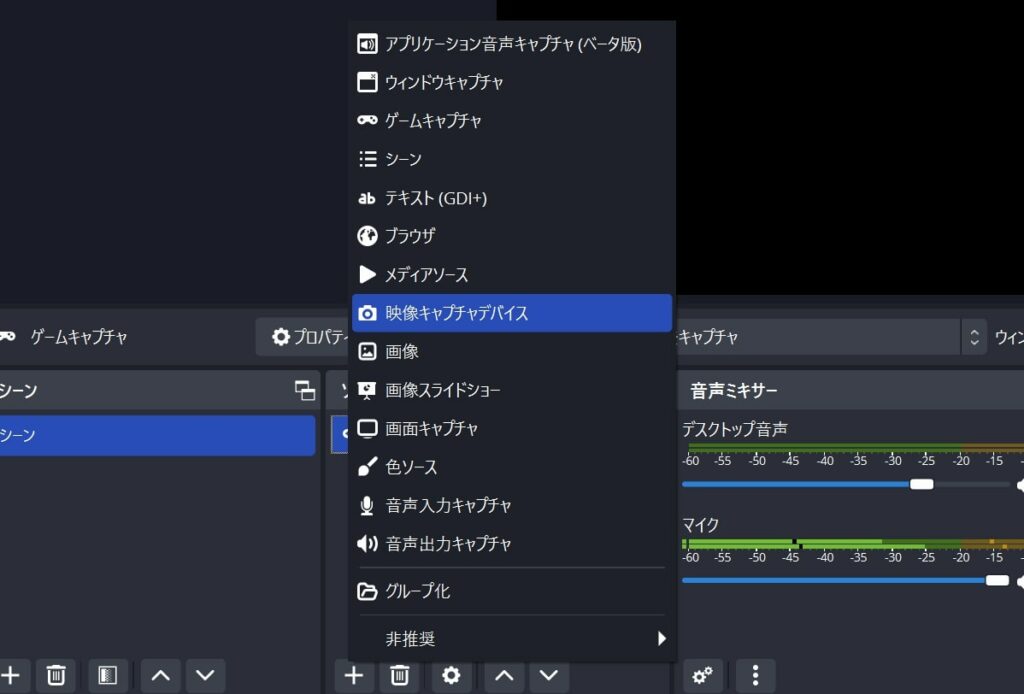This screenshot has width=1024, height=694.
Task: Remove selected source with trash icon
Action: [400, 675]
